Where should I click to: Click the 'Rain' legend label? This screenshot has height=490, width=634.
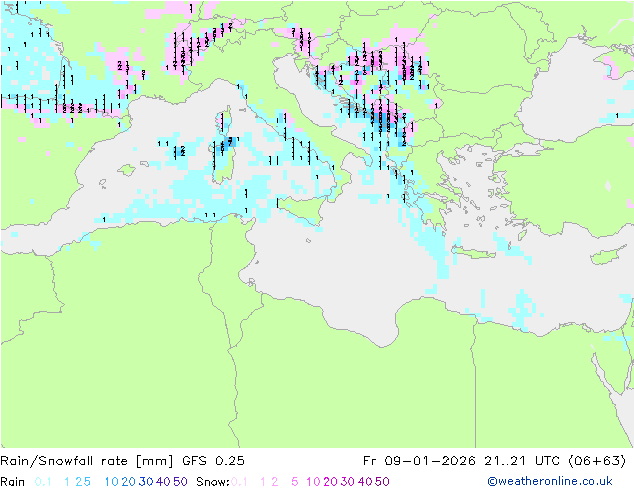(x=13, y=482)
